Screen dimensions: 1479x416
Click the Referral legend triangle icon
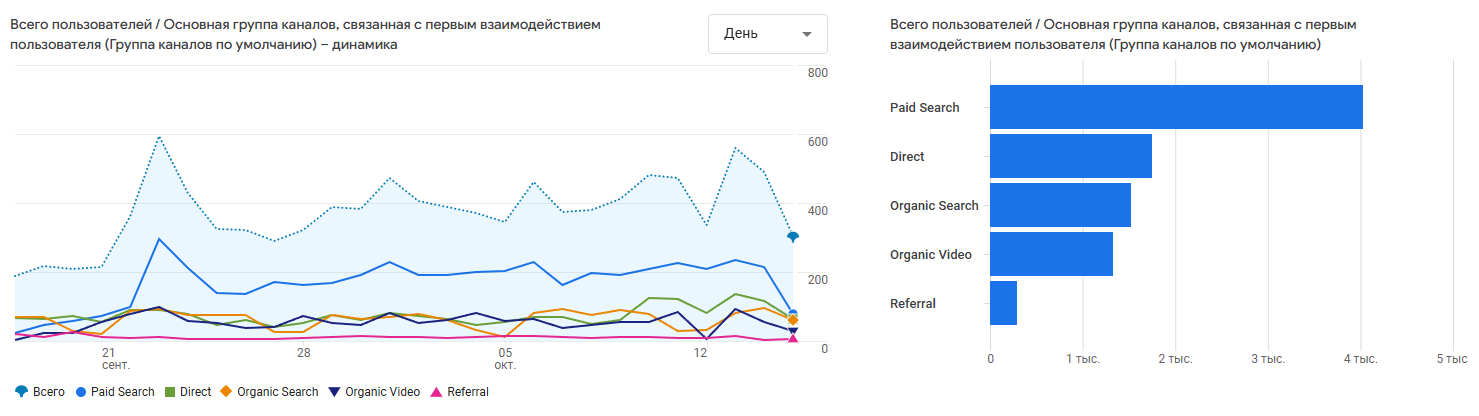pos(436,392)
